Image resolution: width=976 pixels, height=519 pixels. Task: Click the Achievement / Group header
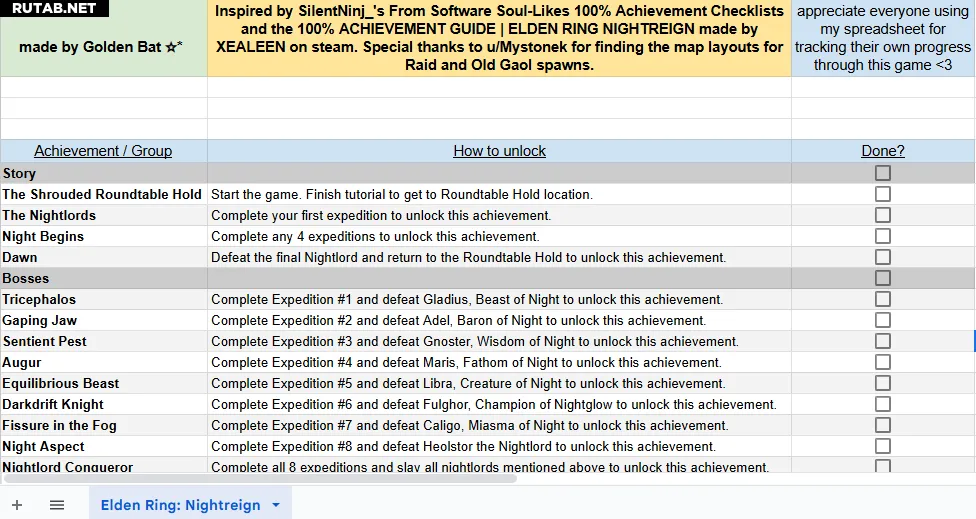click(x=103, y=151)
